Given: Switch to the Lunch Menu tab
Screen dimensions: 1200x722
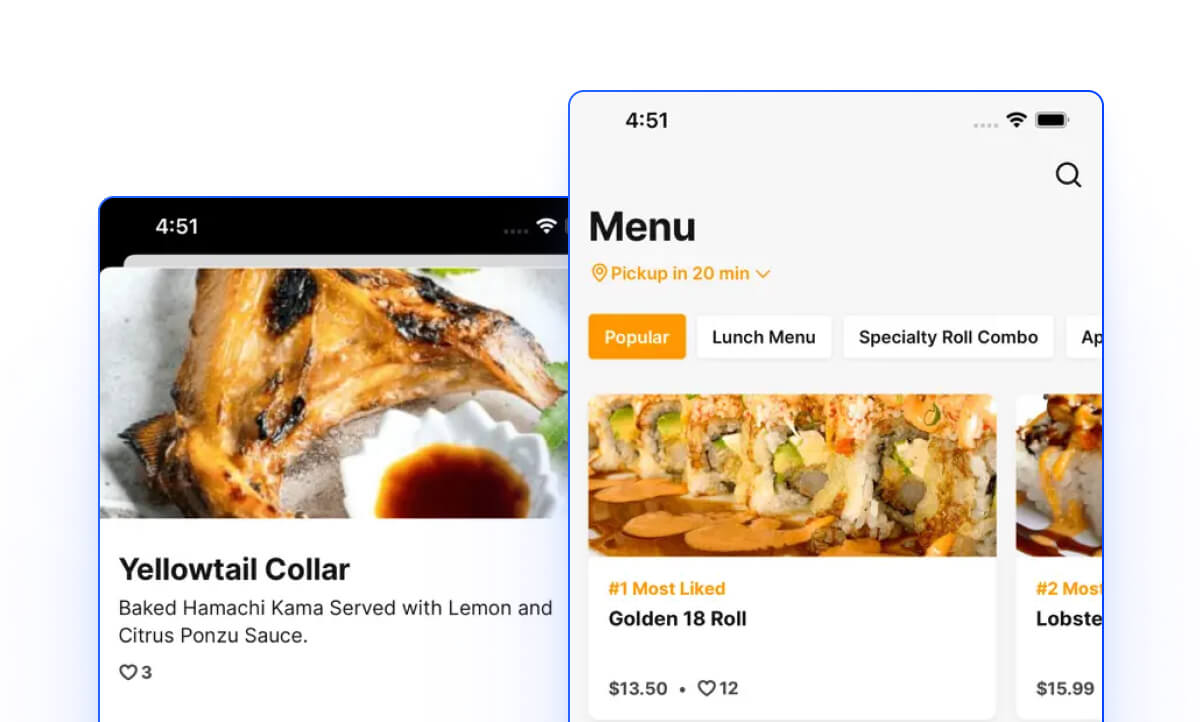Looking at the screenshot, I should tap(764, 337).
